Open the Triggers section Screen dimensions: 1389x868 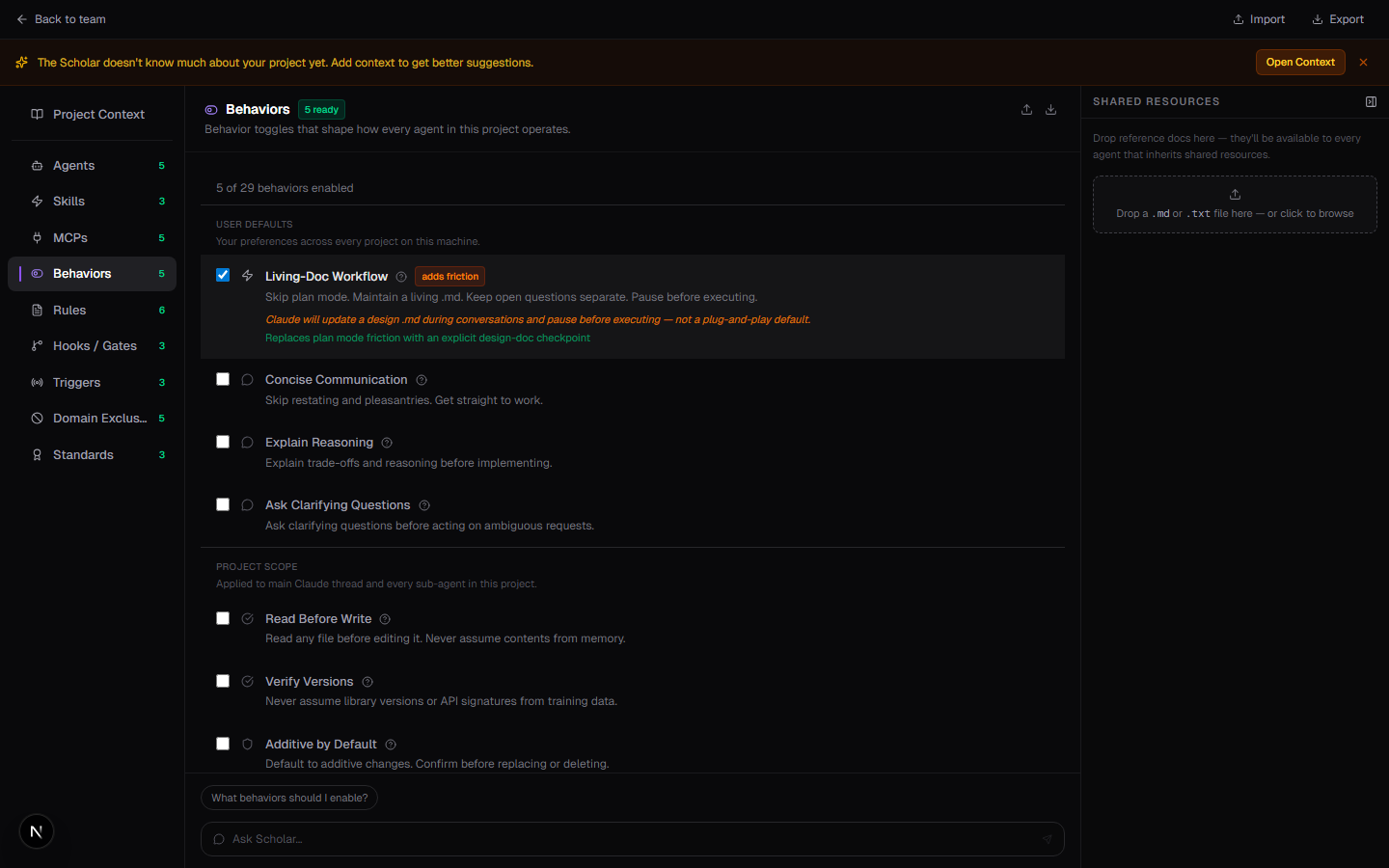point(92,383)
